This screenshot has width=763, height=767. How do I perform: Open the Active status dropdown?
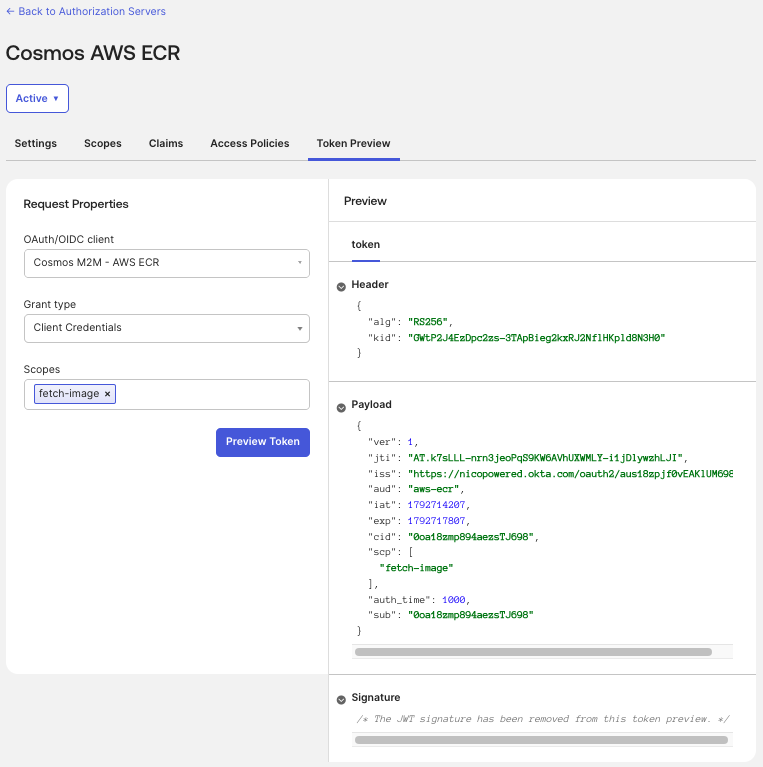37,98
